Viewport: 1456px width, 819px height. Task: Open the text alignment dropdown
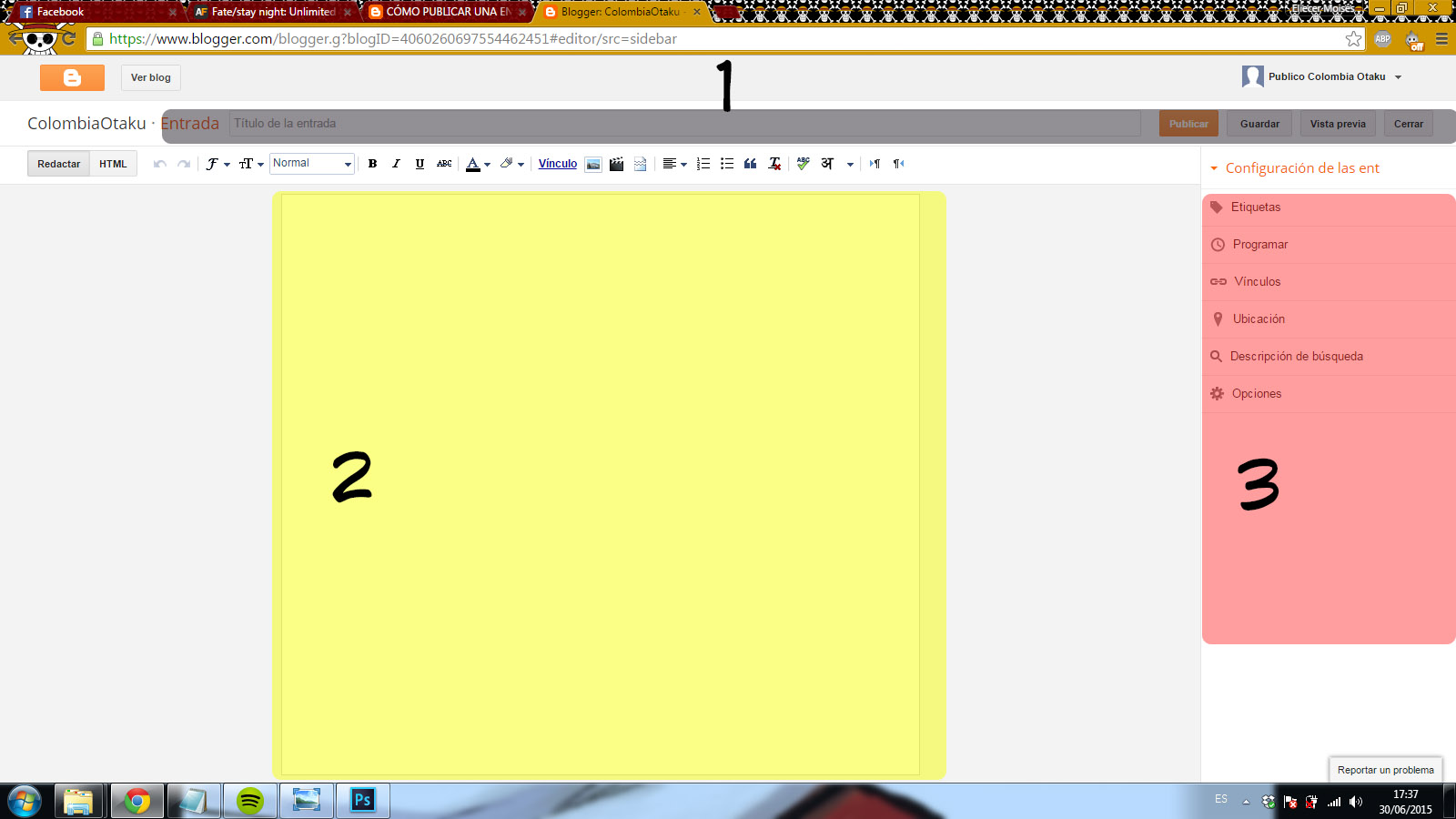(x=674, y=164)
